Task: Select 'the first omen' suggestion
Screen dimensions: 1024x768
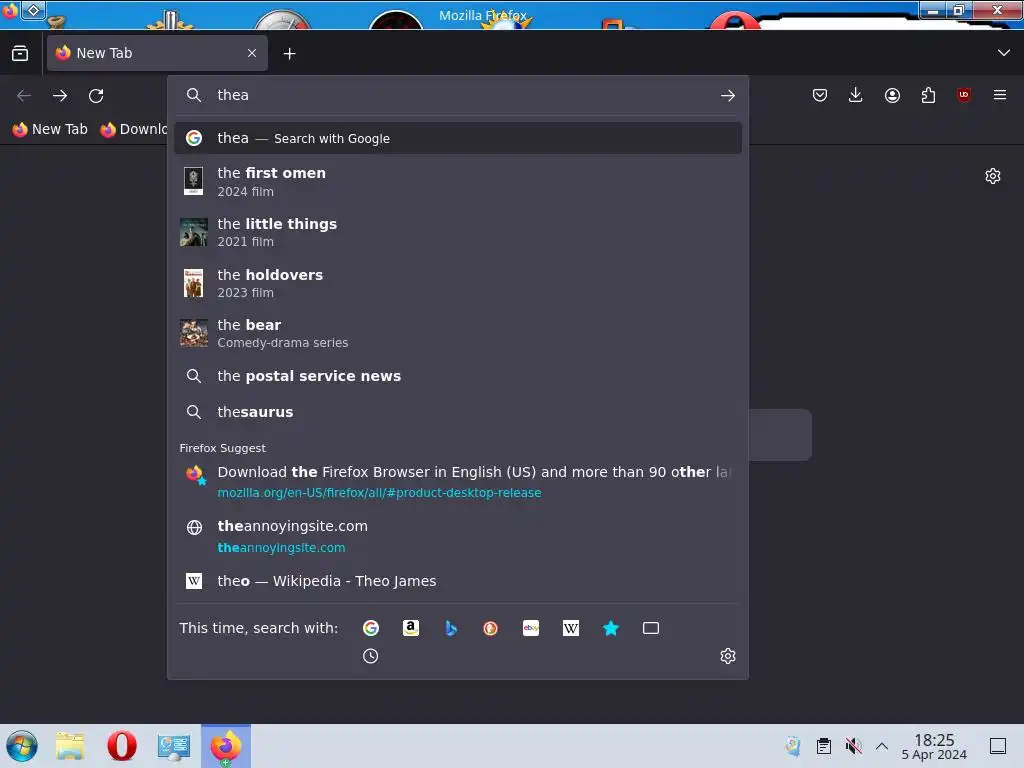Action: pos(458,182)
